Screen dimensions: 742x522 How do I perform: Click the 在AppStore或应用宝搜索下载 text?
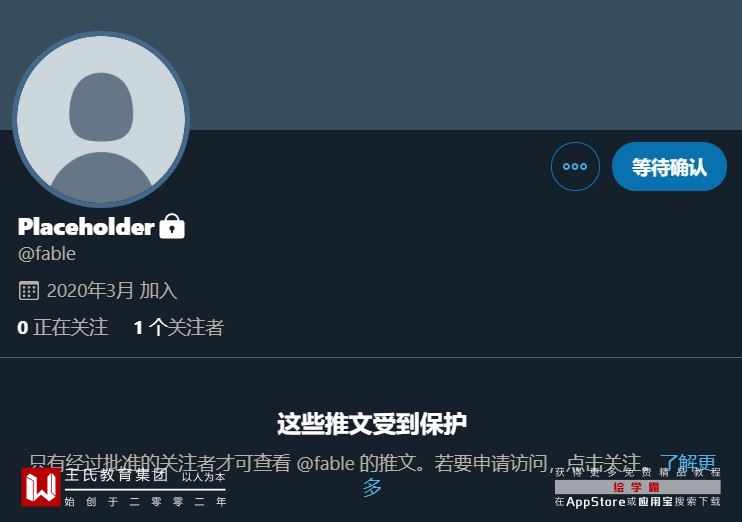click(637, 502)
